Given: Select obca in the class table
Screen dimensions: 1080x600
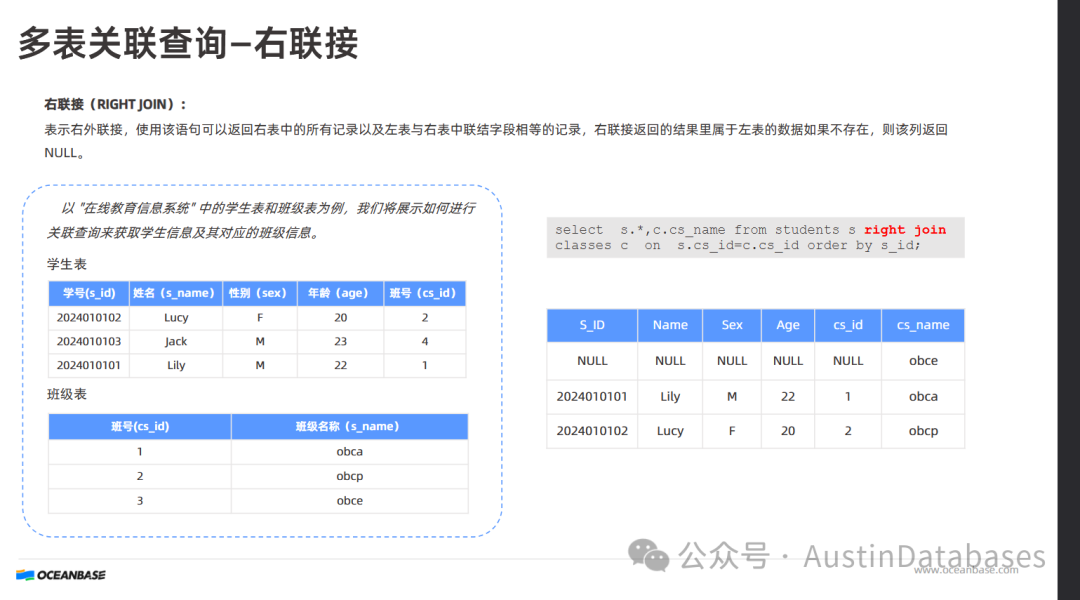Looking at the screenshot, I should click(350, 452).
